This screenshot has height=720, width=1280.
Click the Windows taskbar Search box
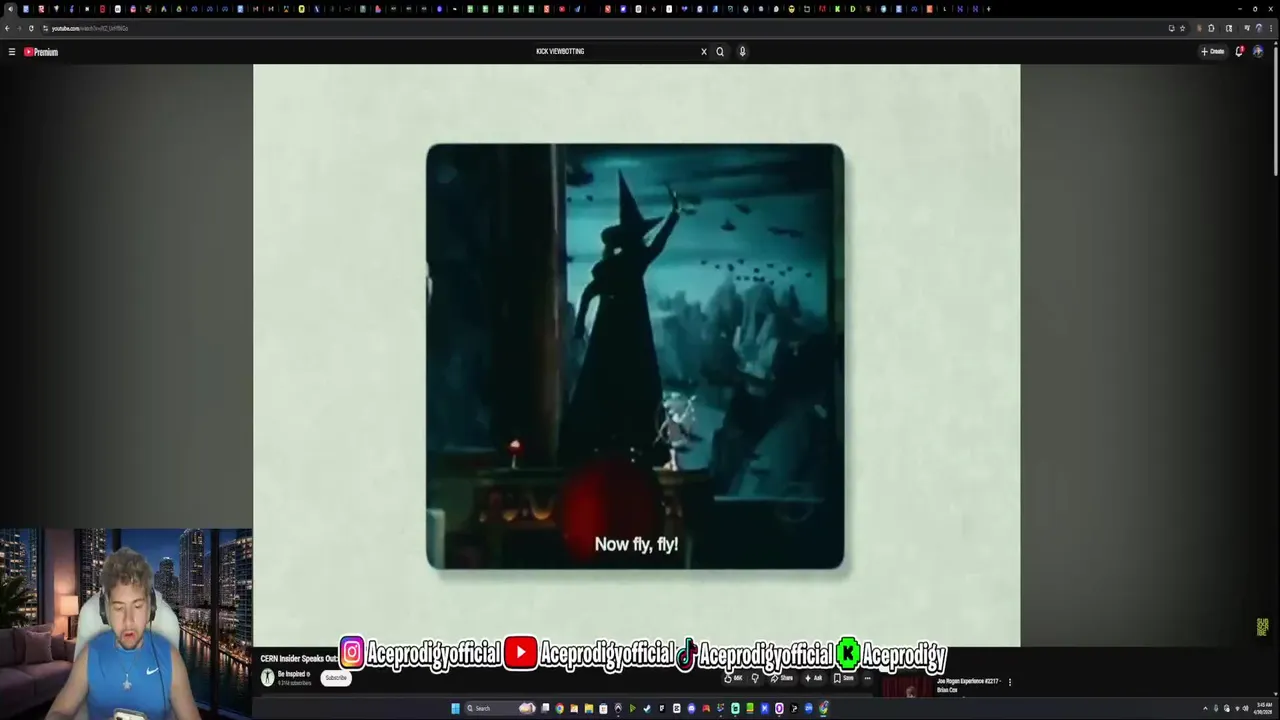(500, 708)
